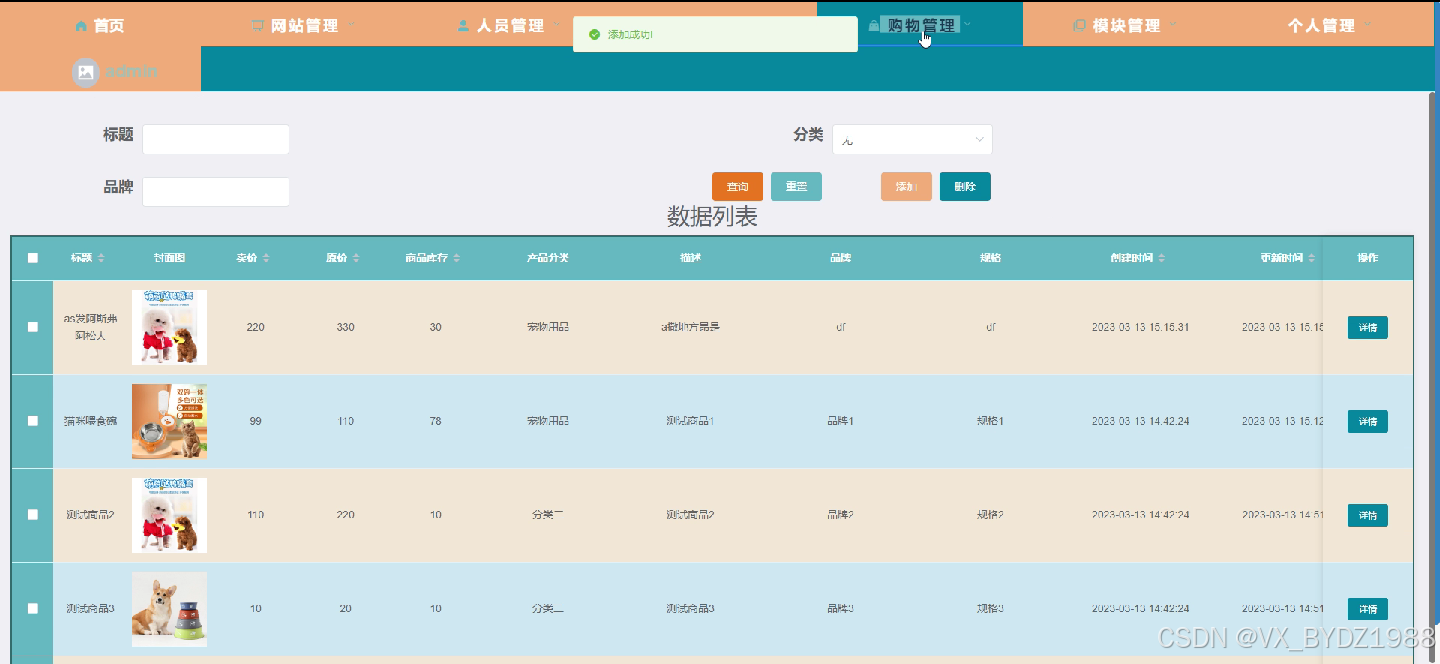Sort table by 卖价 column arrows

[266, 258]
